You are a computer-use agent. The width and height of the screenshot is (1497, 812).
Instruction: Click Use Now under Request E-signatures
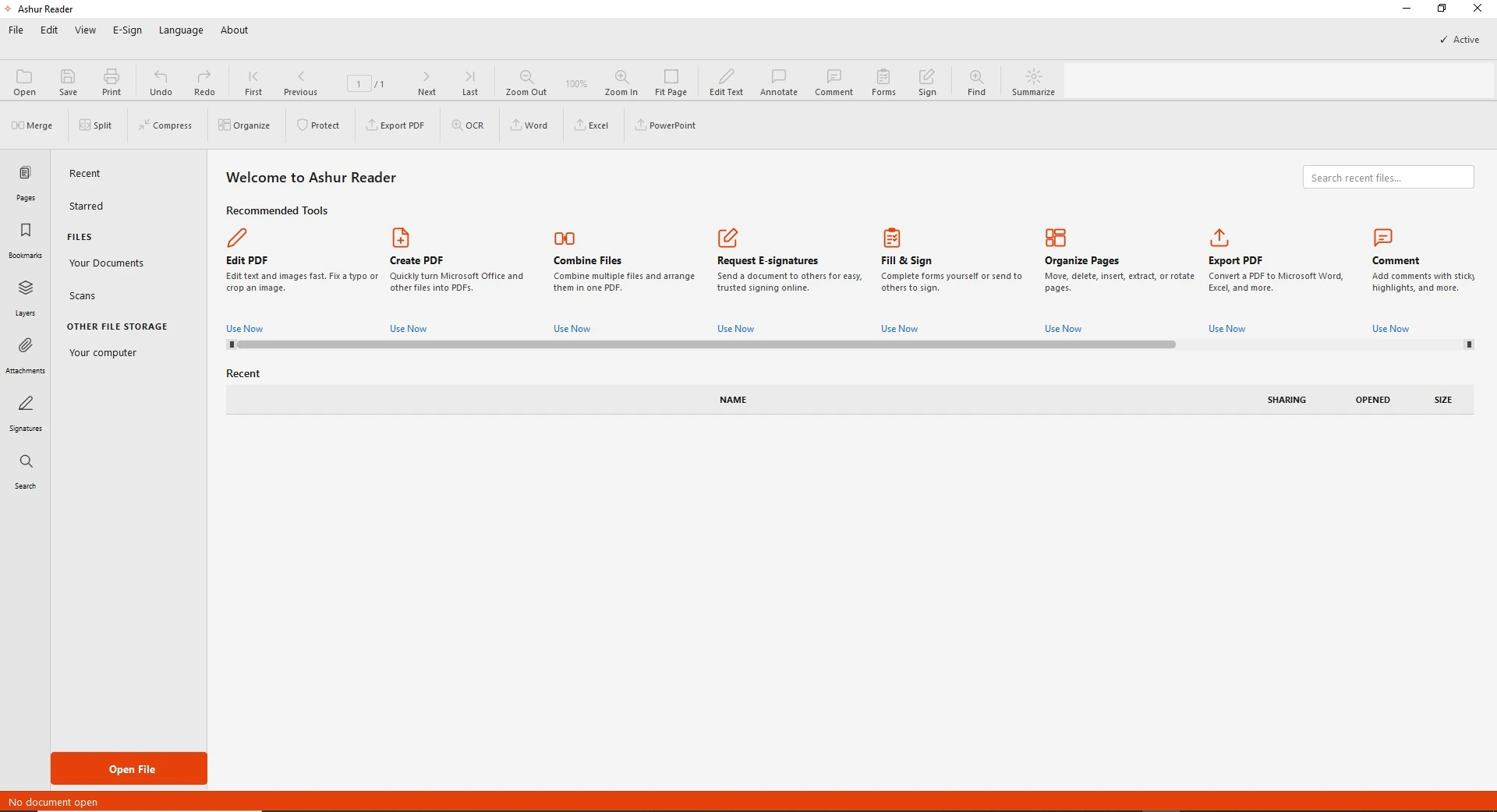point(736,329)
